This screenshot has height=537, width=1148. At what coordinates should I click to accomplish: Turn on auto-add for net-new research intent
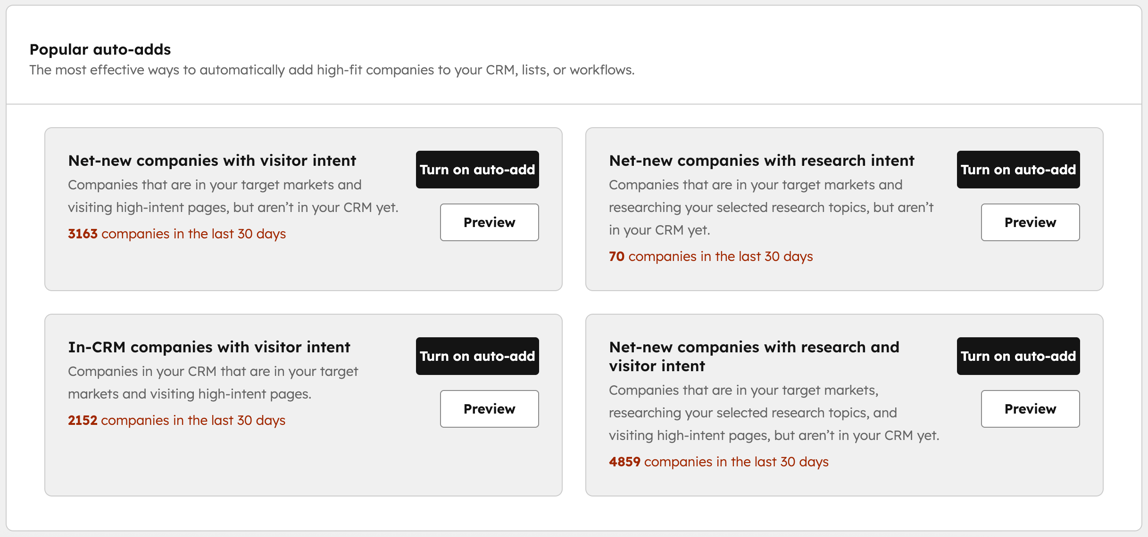(x=1018, y=170)
